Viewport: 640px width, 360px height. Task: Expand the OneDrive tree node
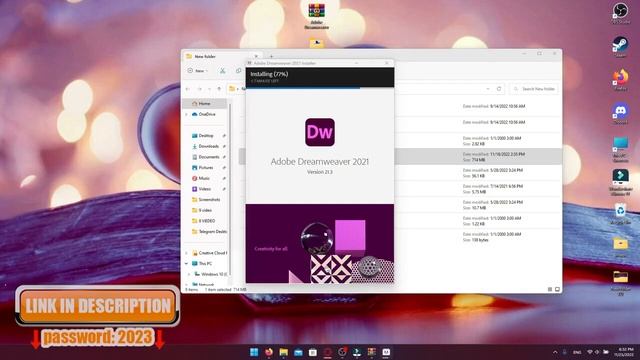[x=187, y=114]
